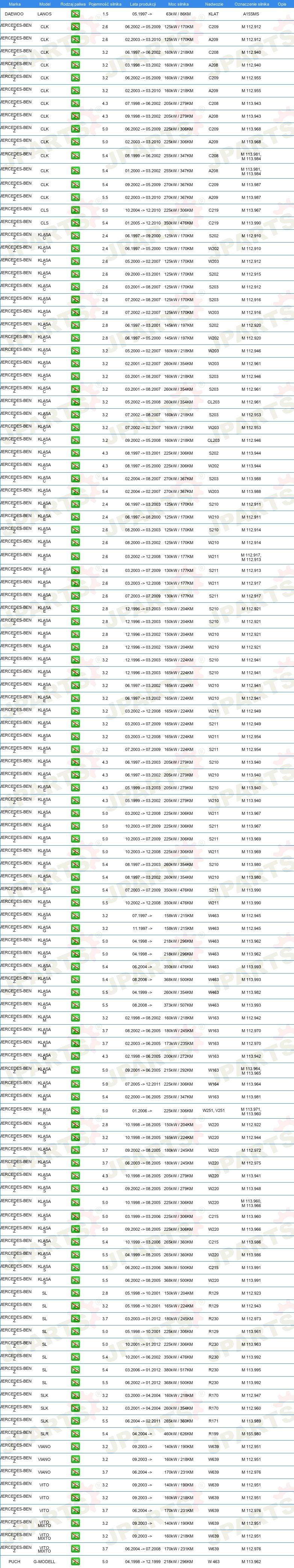Click the fuel icon in the KLASA S M 113.948 row
Screen dimensions: 294x1568
tap(75, 1188)
